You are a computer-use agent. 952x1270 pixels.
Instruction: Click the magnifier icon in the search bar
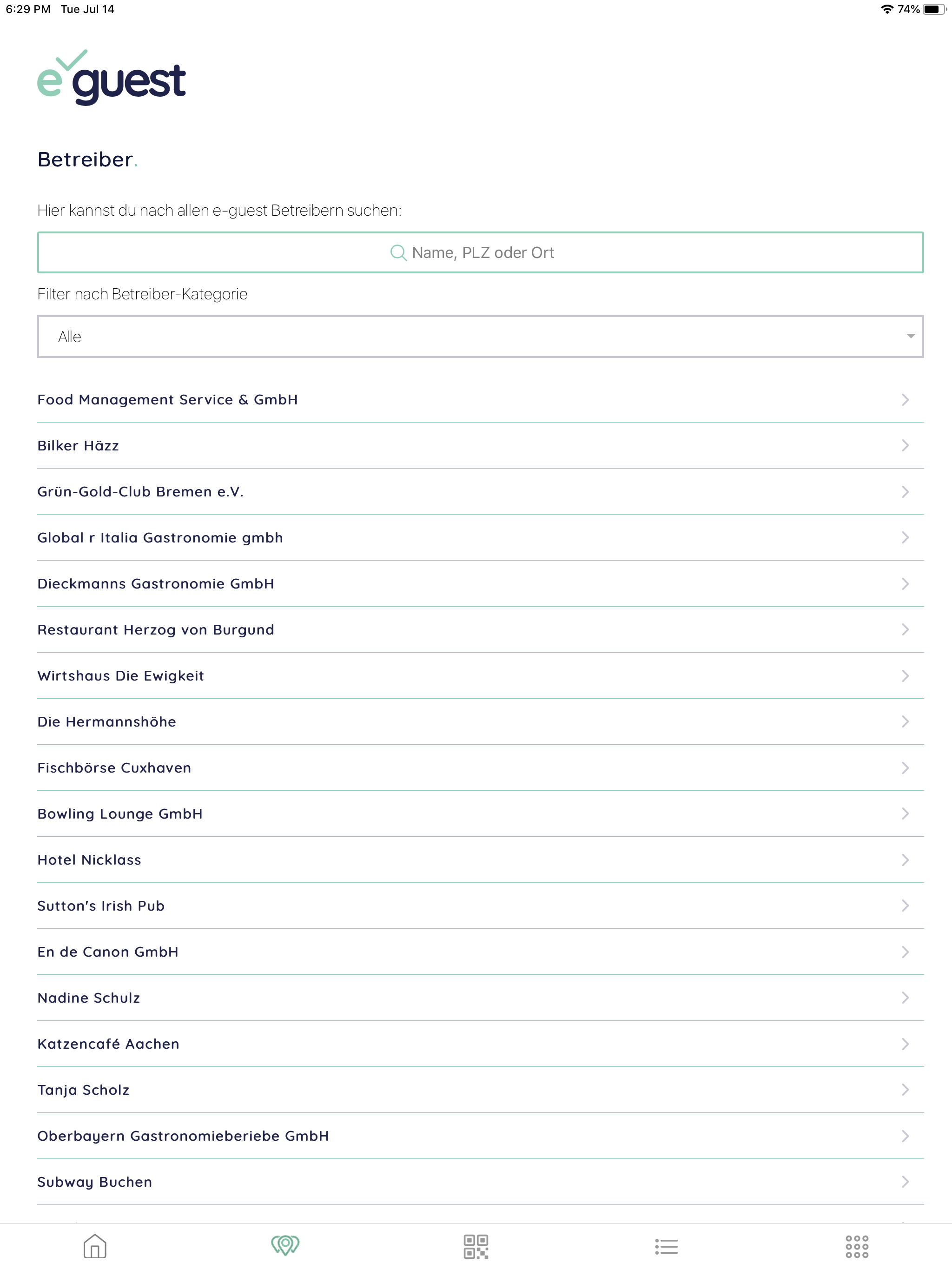(x=400, y=252)
